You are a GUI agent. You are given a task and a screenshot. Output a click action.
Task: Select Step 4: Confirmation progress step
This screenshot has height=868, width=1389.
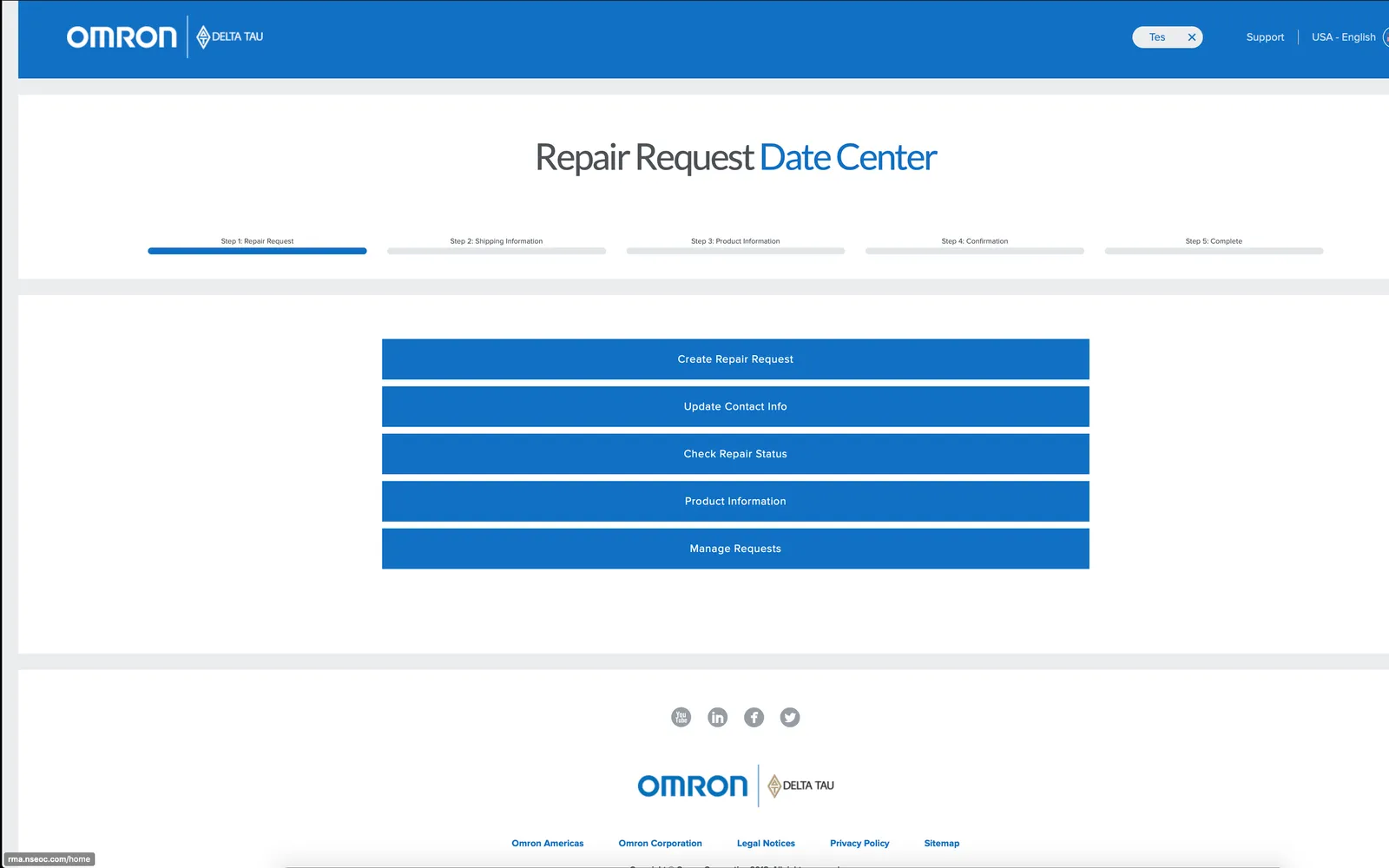pyautogui.click(x=975, y=246)
